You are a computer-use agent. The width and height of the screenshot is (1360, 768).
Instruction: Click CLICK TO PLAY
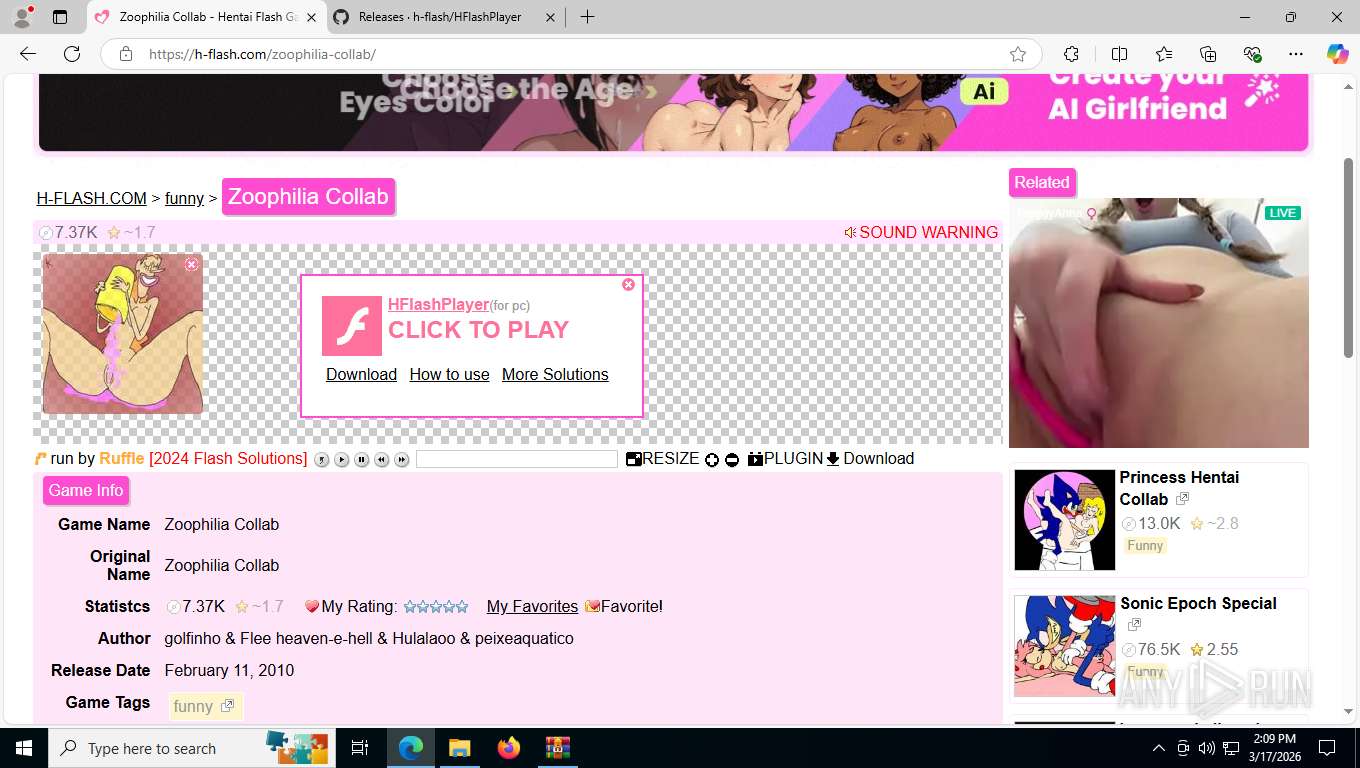(x=478, y=330)
